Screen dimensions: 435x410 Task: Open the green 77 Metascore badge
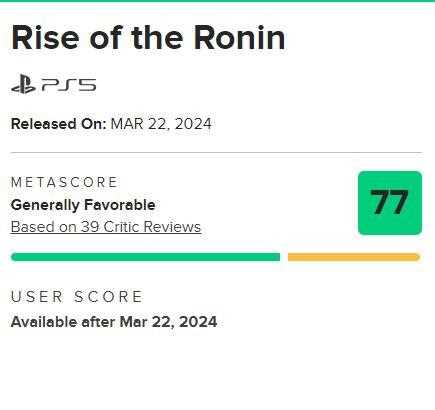pos(390,203)
